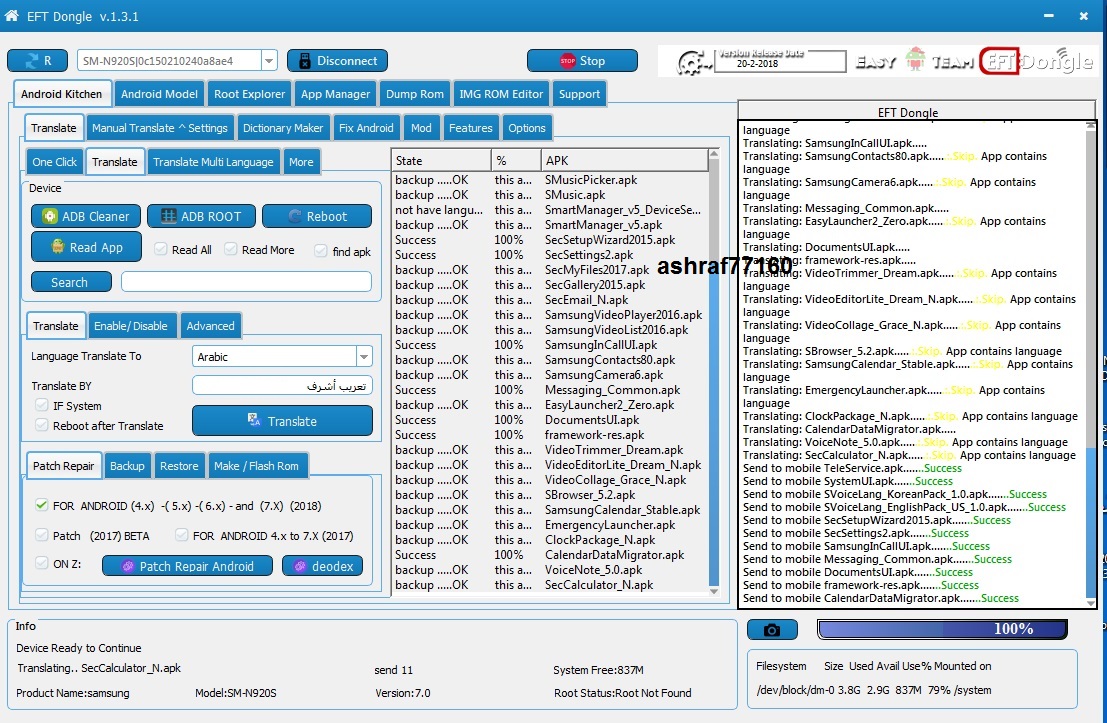Viewport: 1107px width, 723px height.
Task: Open the Options tab
Action: click(x=527, y=128)
